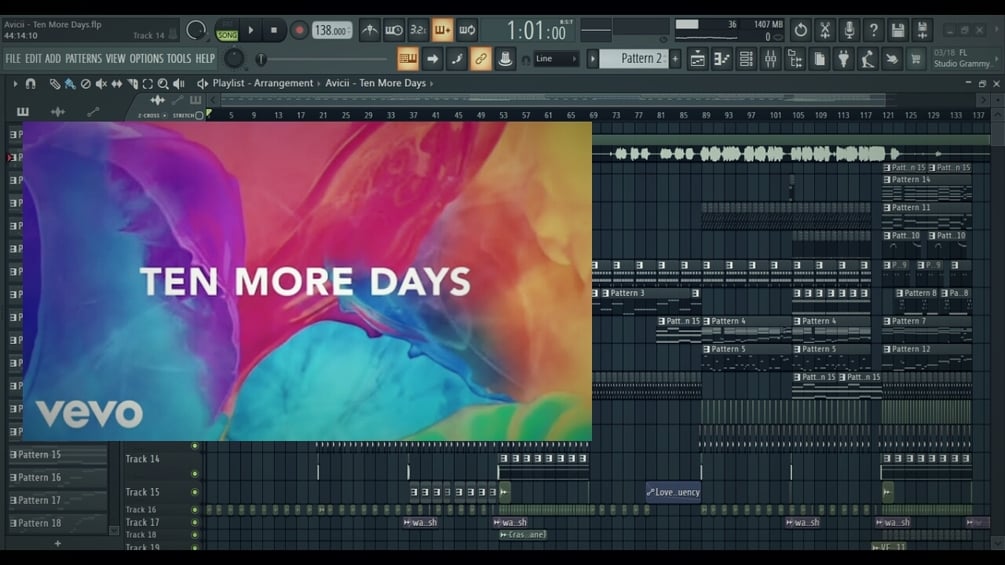Select the Slip tool in playlist toolbar
Viewport: 1005px width, 565px height.
117,83
